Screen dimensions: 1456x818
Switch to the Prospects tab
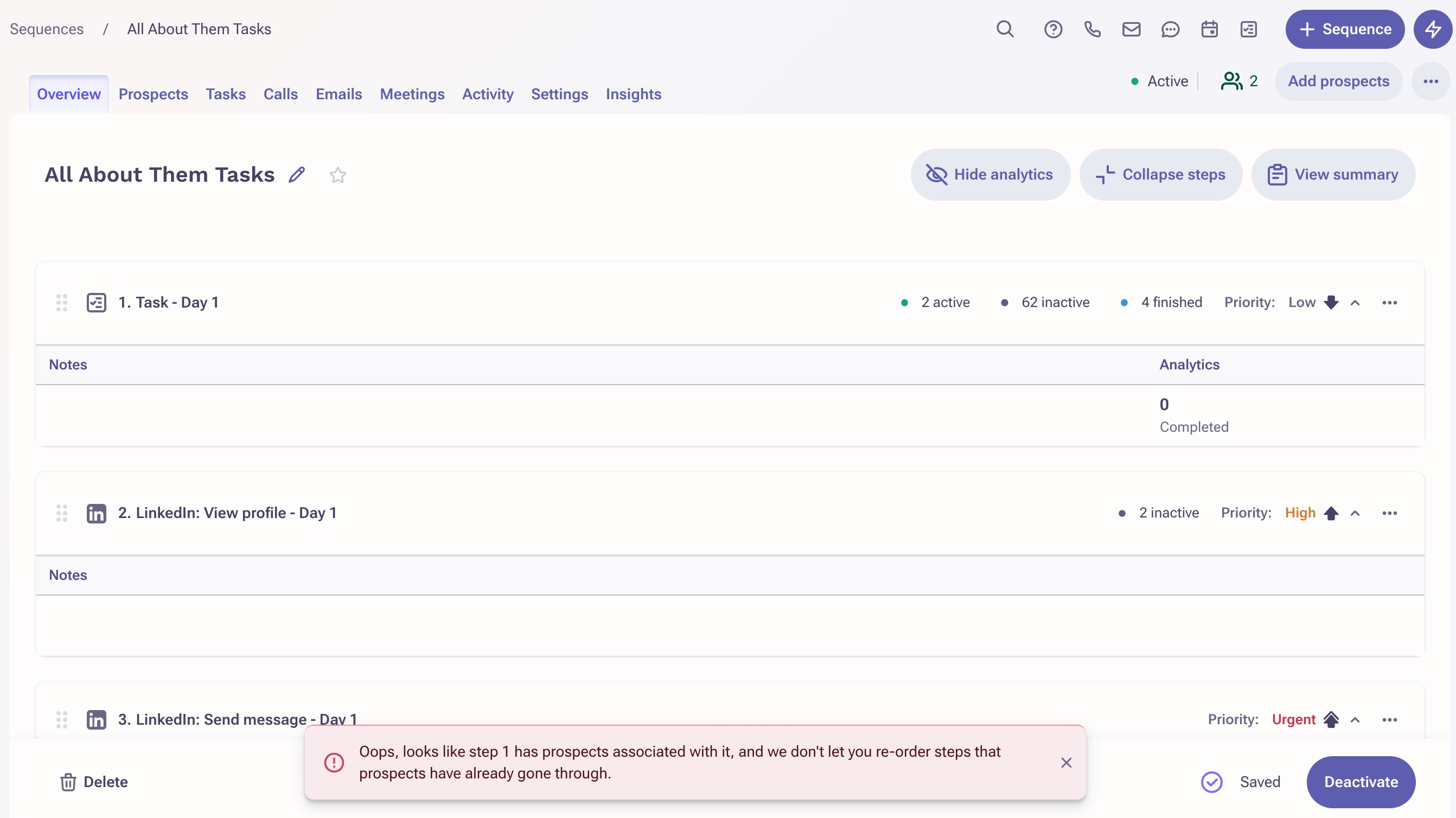(153, 94)
